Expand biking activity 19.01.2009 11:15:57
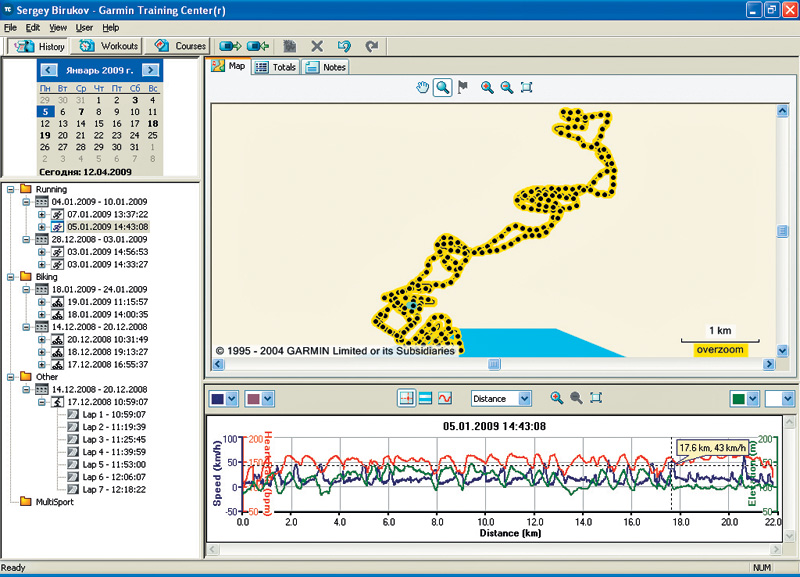The height and width of the screenshot is (577, 800). coord(42,302)
